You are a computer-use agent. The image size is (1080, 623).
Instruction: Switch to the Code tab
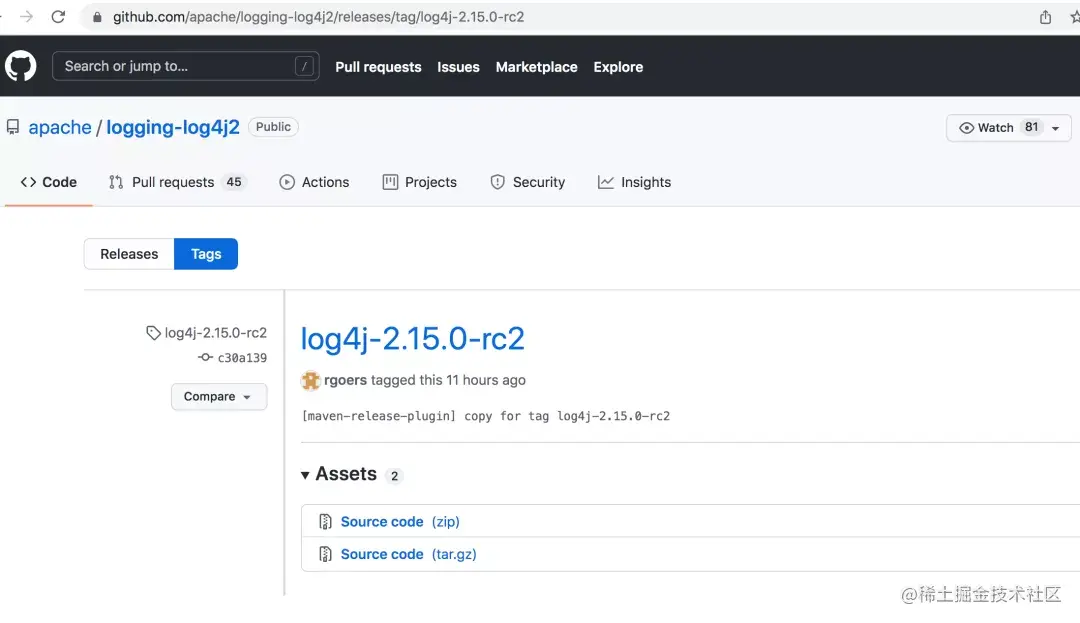pos(49,182)
